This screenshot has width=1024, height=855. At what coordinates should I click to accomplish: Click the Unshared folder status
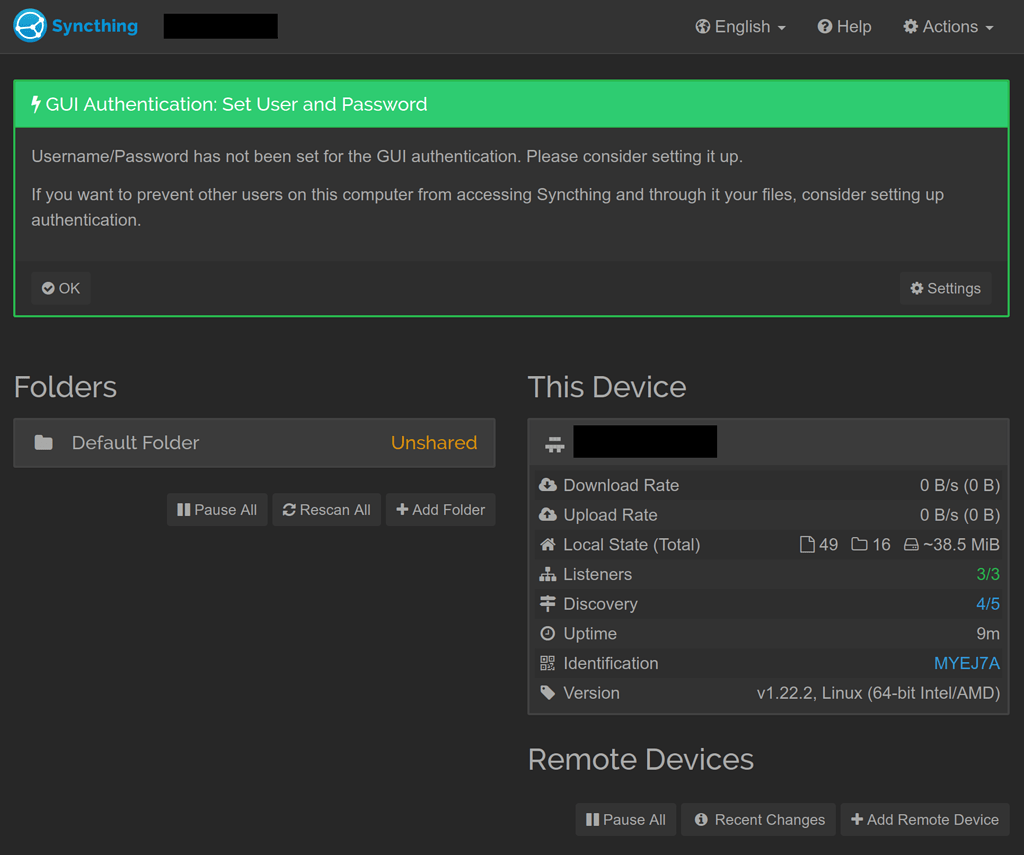pyautogui.click(x=434, y=443)
